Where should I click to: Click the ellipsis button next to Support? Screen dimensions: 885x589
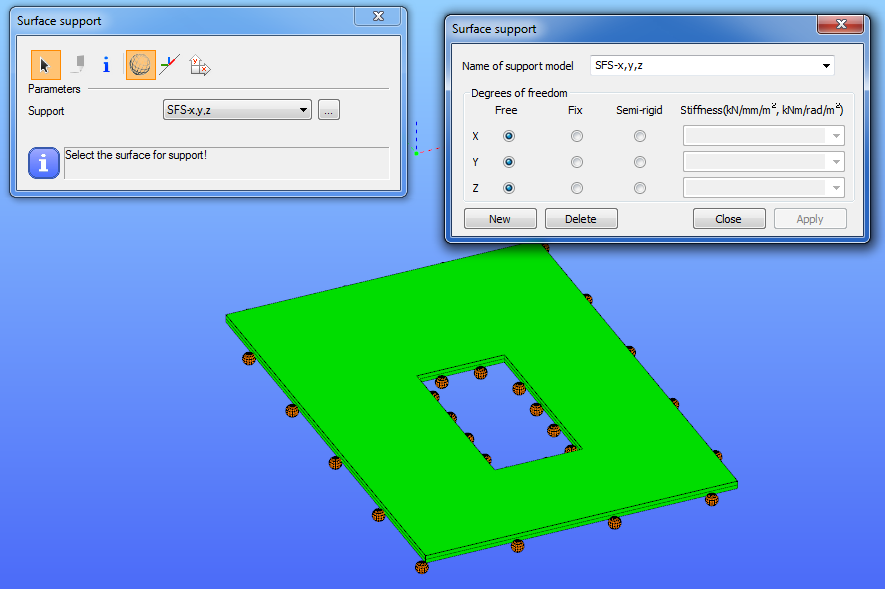click(328, 109)
